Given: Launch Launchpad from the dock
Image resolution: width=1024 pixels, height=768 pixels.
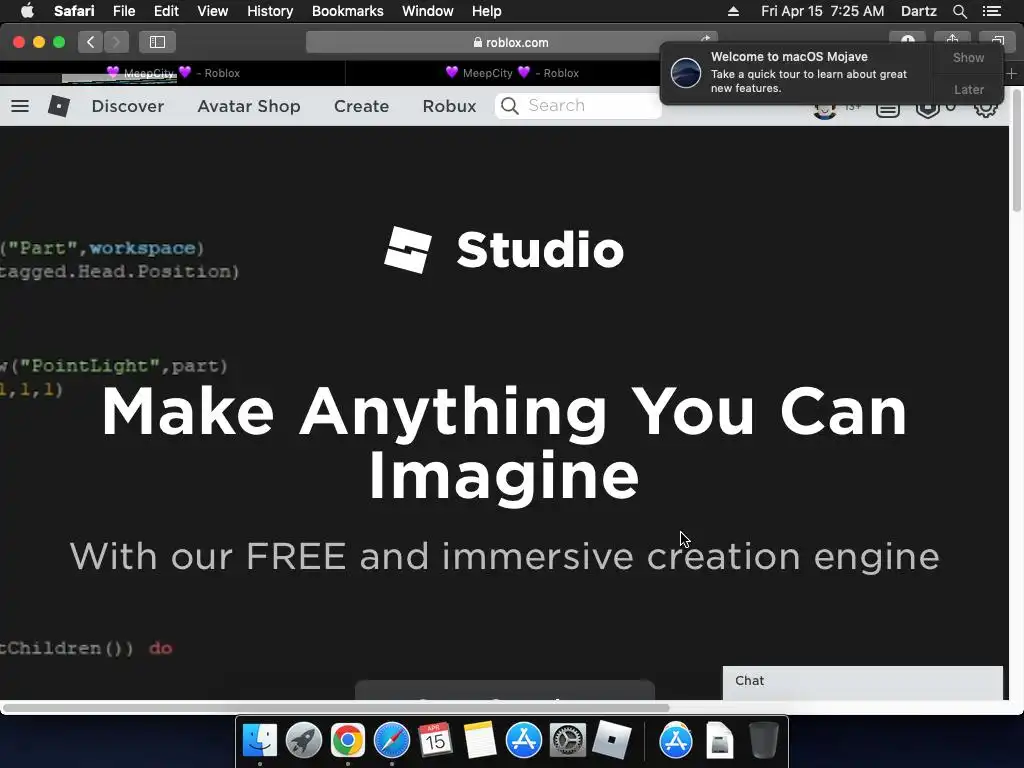Looking at the screenshot, I should [x=304, y=741].
